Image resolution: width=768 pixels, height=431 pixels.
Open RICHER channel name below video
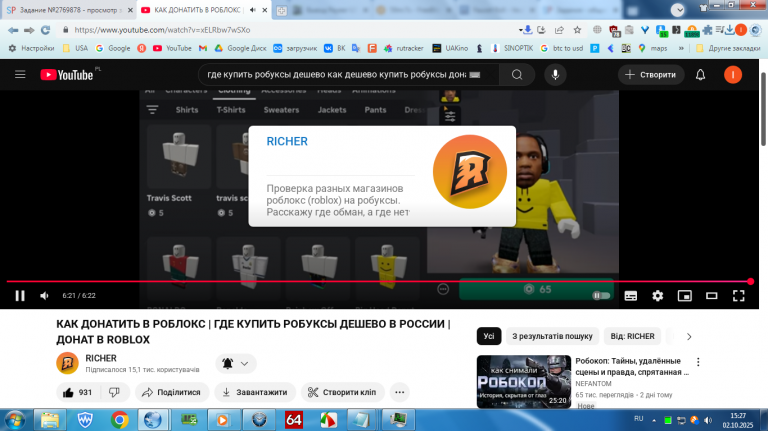click(x=101, y=358)
